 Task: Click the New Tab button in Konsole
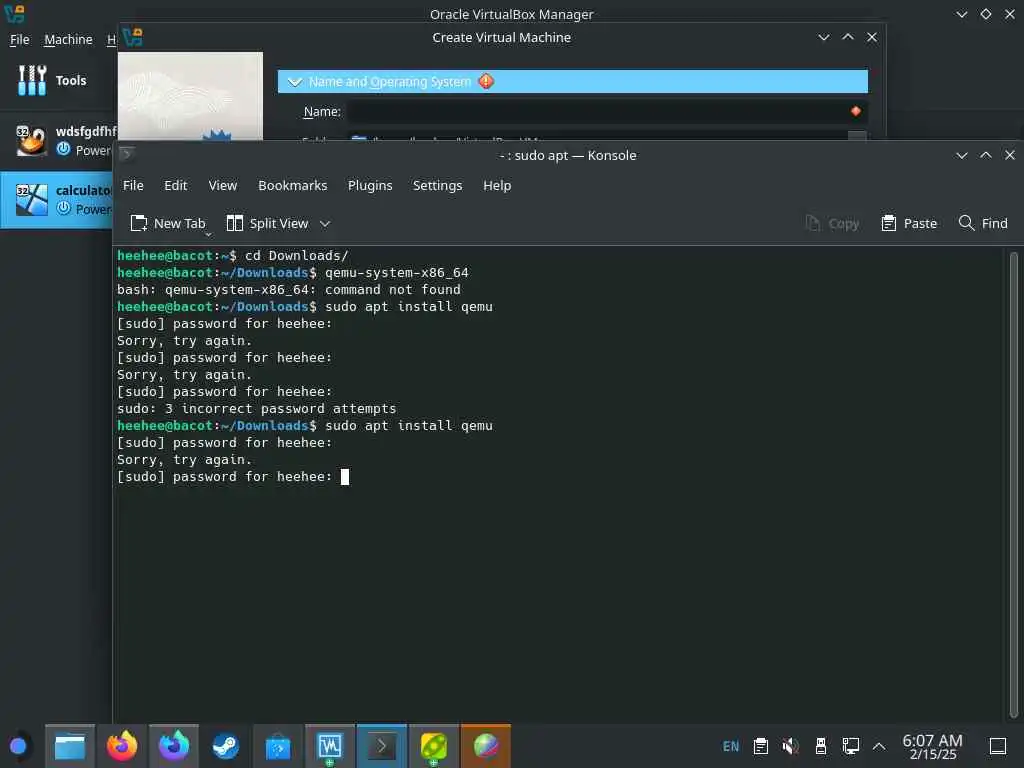[168, 223]
